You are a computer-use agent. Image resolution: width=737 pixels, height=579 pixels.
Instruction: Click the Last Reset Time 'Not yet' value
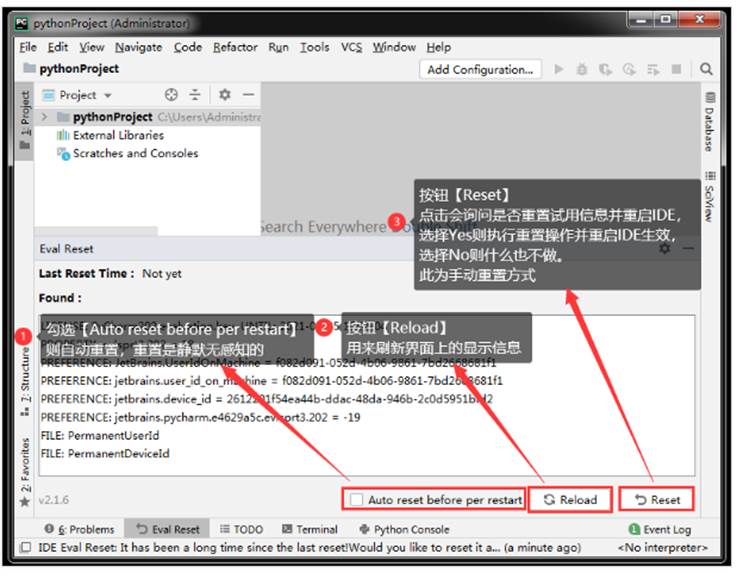162,274
